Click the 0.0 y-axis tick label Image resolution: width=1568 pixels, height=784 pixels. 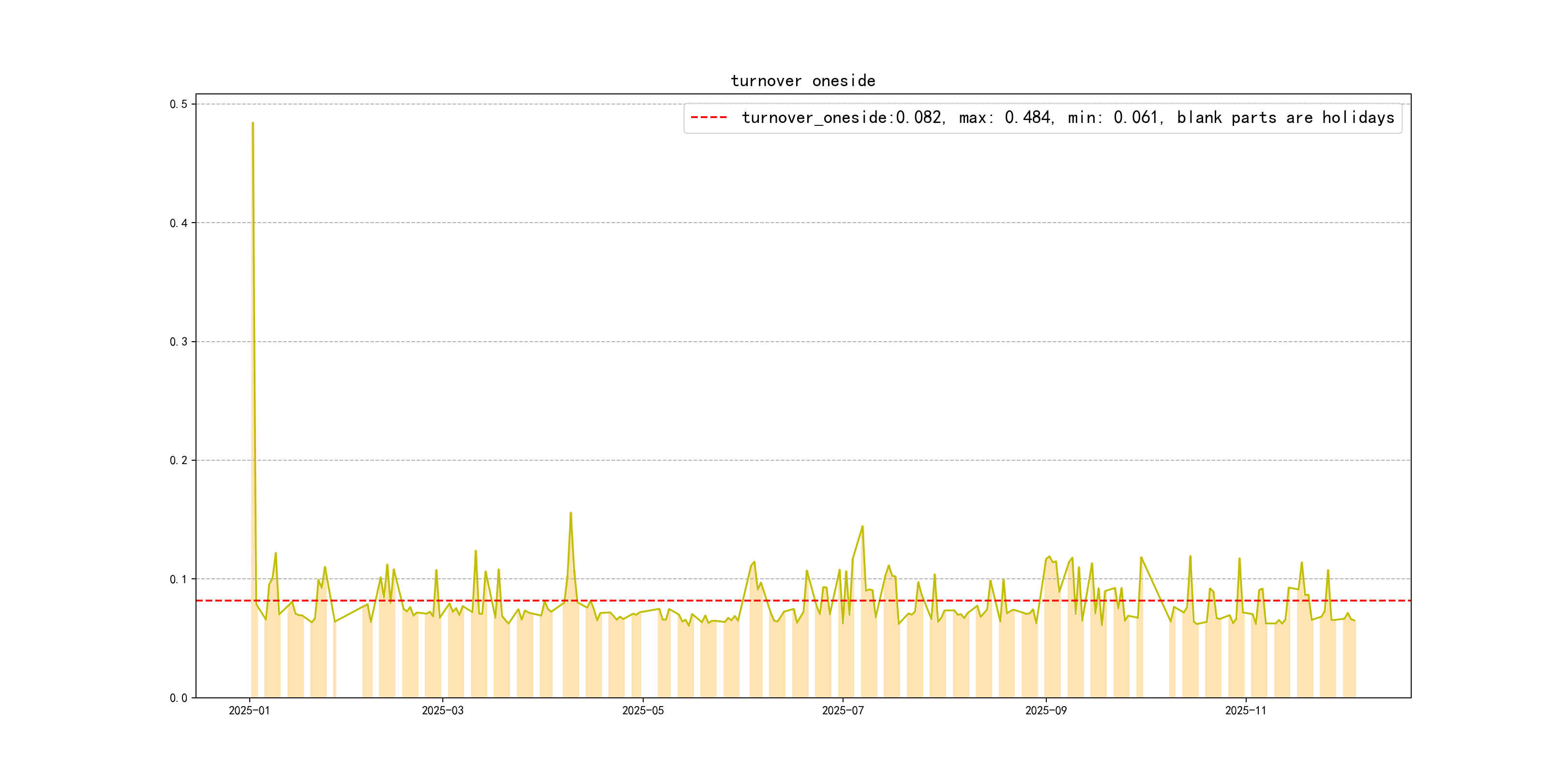[179, 697]
